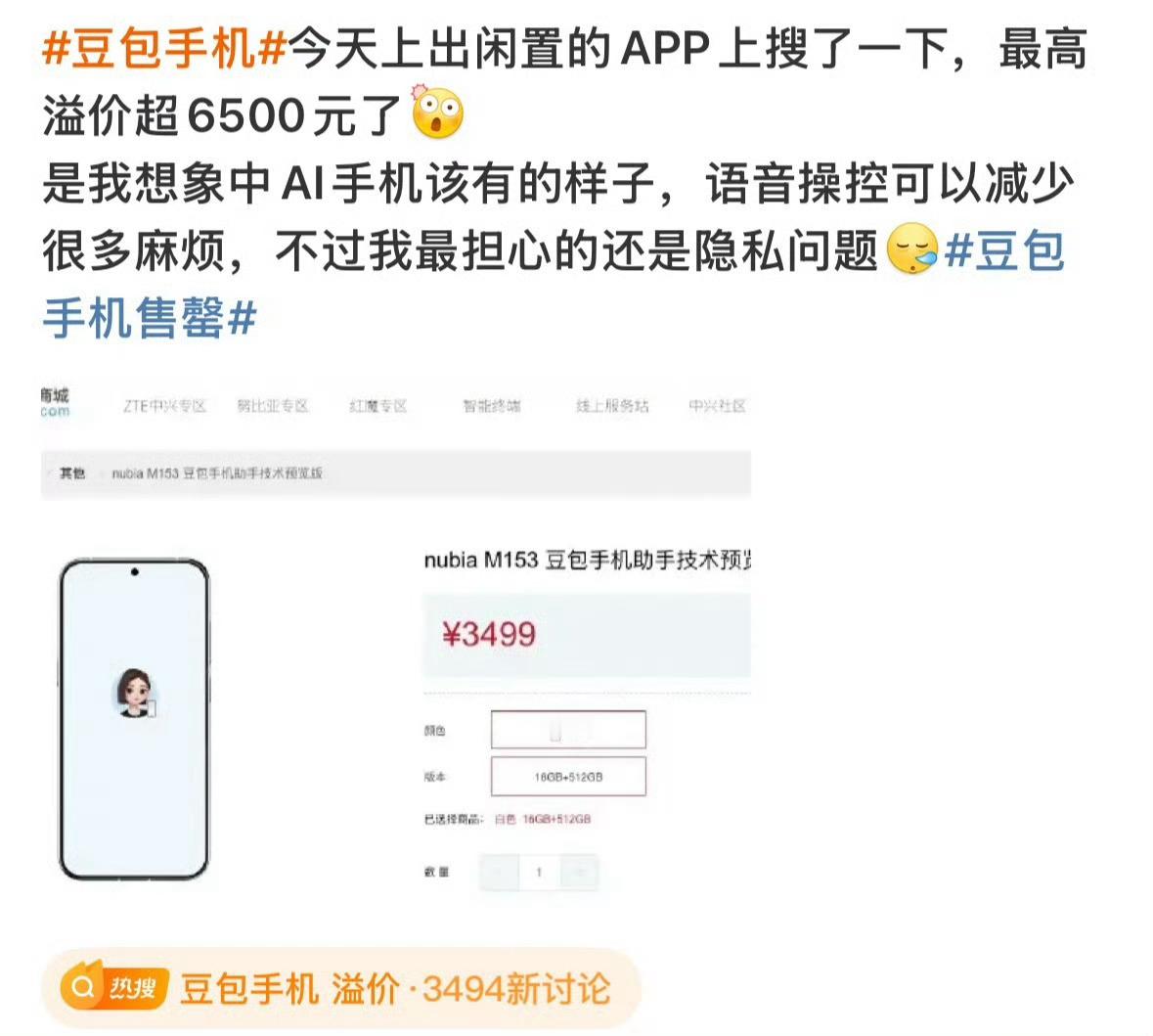Decrease quantity with the minus button

(x=500, y=873)
